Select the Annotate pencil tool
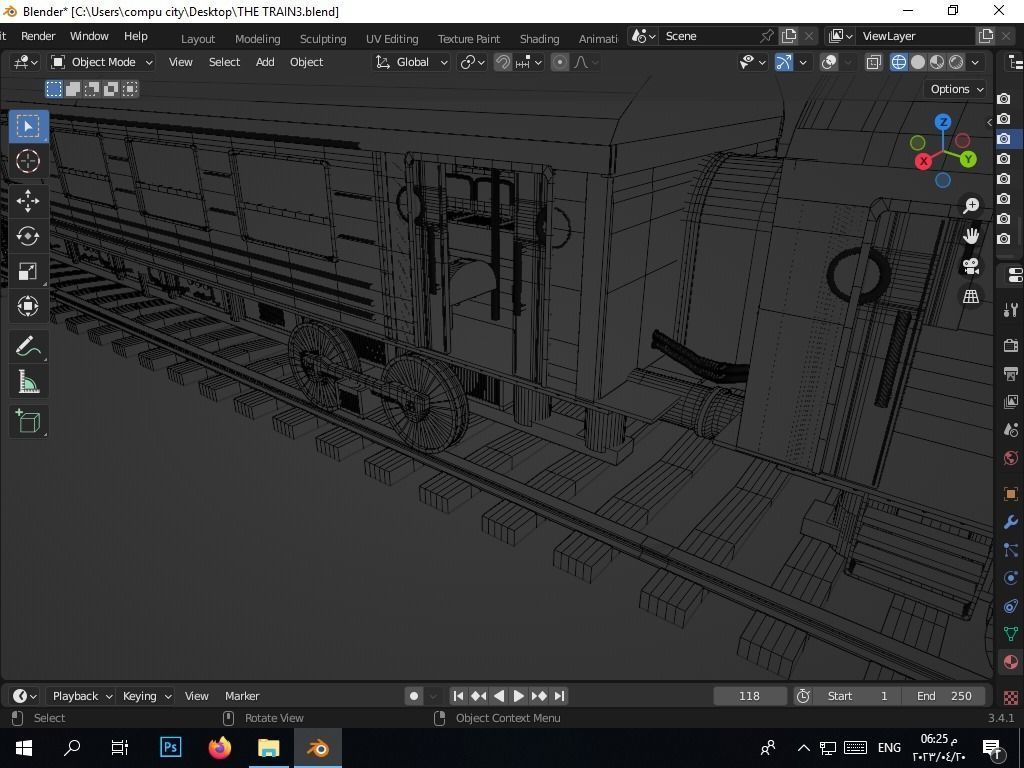The image size is (1024, 768). [x=27, y=346]
